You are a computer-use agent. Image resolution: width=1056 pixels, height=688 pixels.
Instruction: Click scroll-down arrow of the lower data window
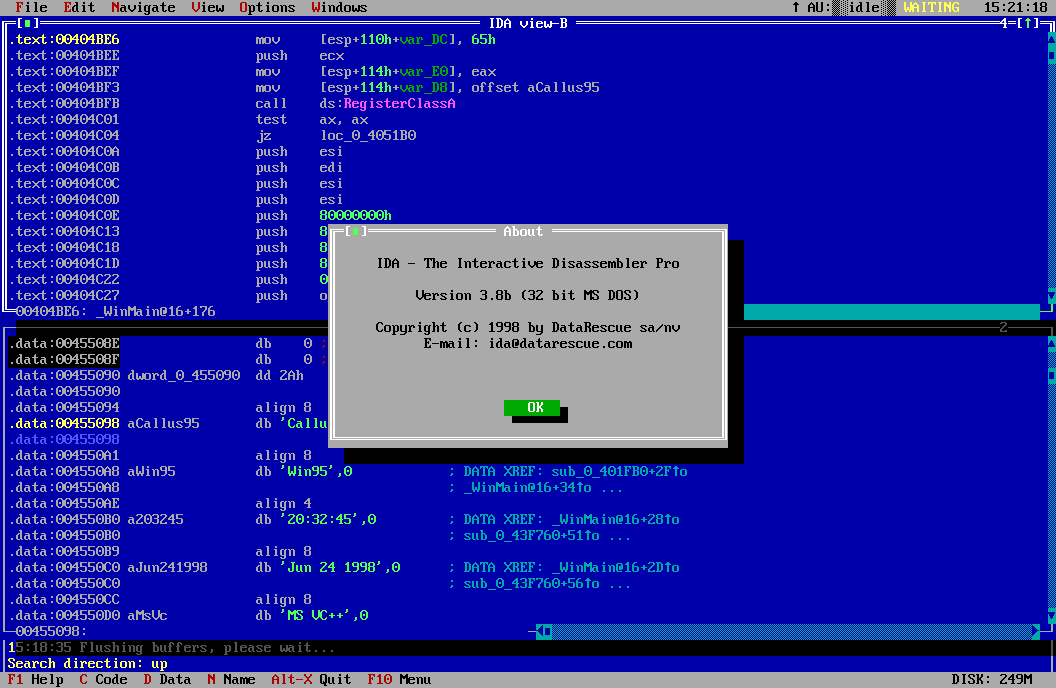(x=1051, y=615)
